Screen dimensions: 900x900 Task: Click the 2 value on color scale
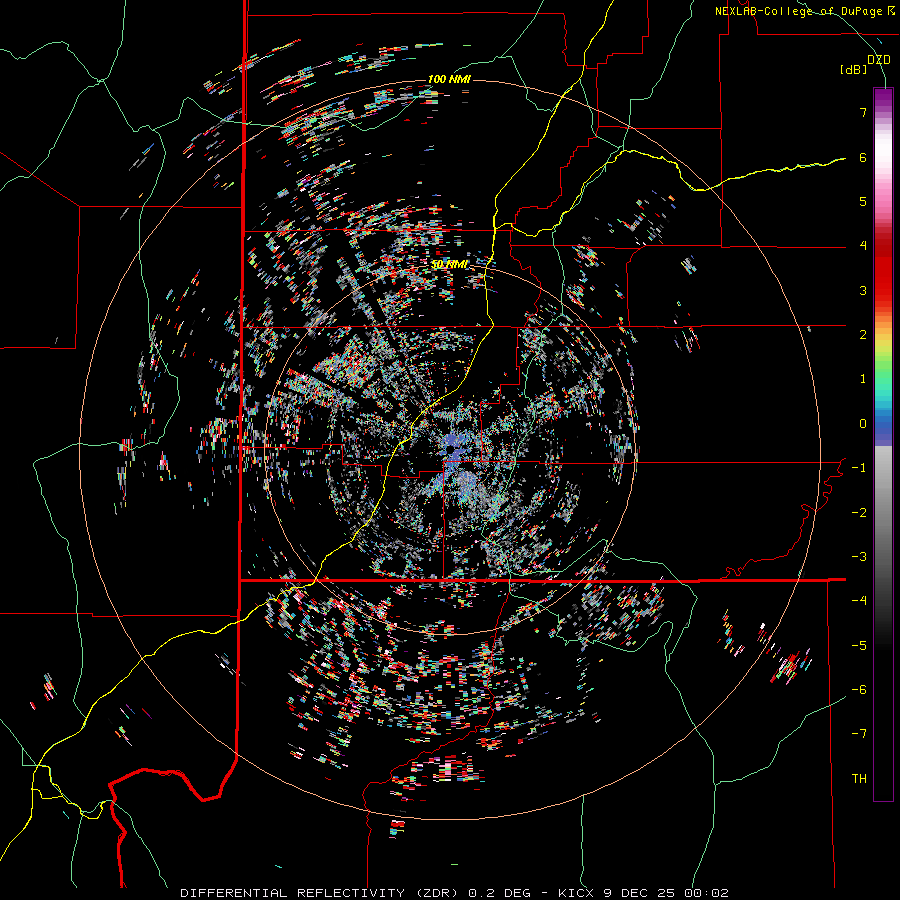pyautogui.click(x=863, y=335)
